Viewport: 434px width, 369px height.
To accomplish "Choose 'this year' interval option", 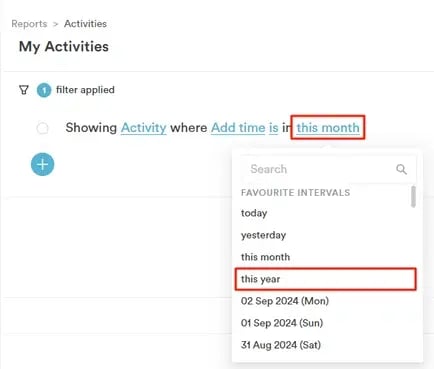I will click(325, 279).
